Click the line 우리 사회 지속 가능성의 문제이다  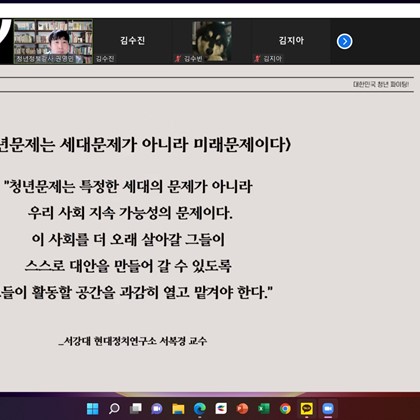tap(130, 213)
